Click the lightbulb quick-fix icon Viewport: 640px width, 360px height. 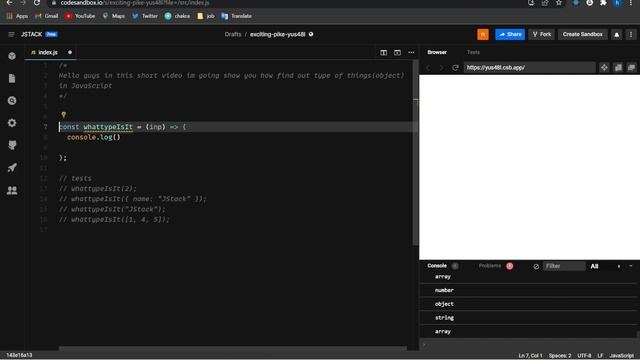click(x=63, y=115)
